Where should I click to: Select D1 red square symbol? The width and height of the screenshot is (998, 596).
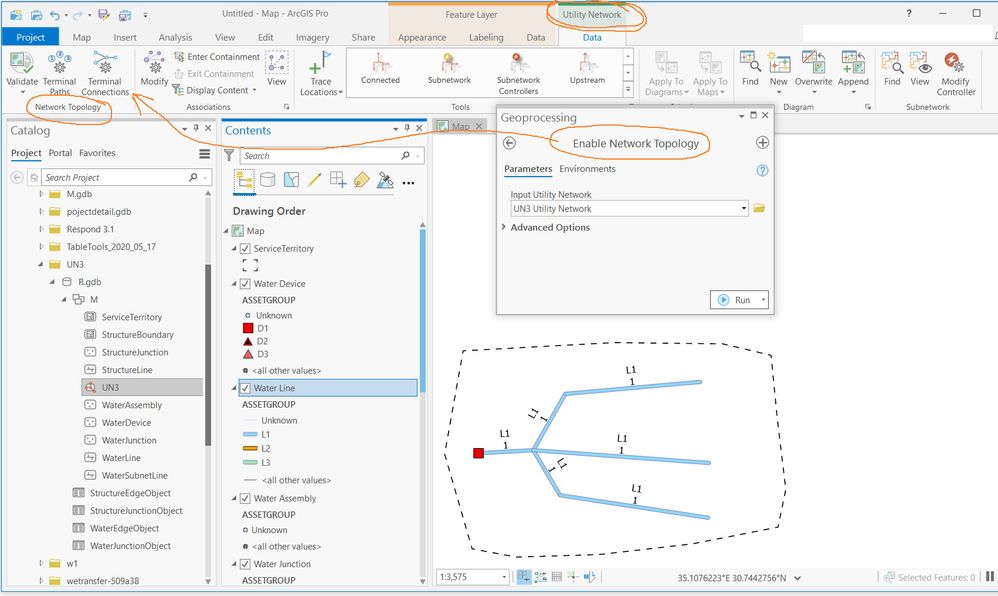[x=248, y=328]
